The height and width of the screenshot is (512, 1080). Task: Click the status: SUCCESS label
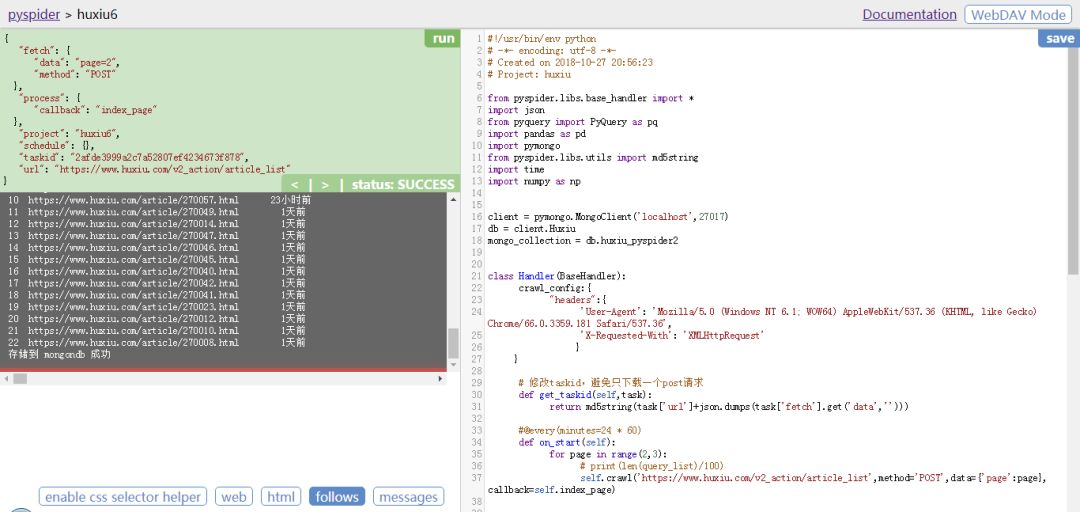coord(403,184)
